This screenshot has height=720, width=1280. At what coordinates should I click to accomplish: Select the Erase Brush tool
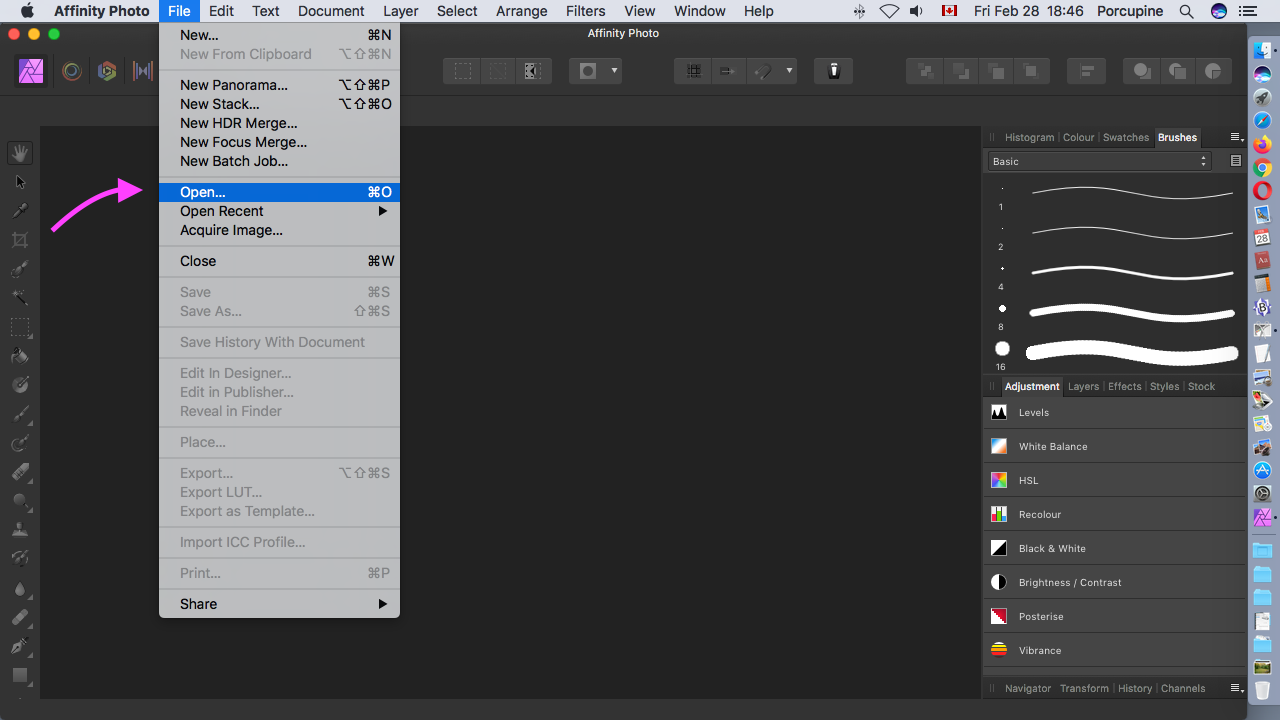coord(20,472)
